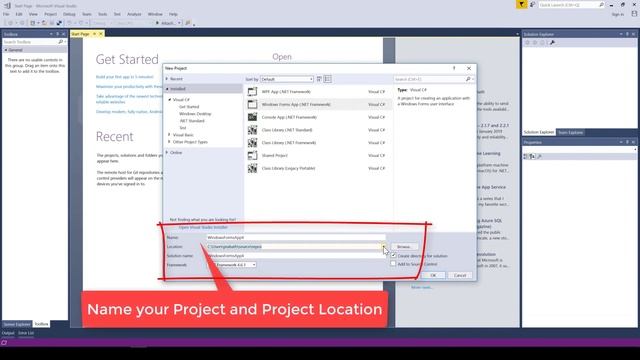Expand the Recent node in New Project
Image resolution: width=640 pixels, height=360 pixels.
pyautogui.click(x=167, y=79)
